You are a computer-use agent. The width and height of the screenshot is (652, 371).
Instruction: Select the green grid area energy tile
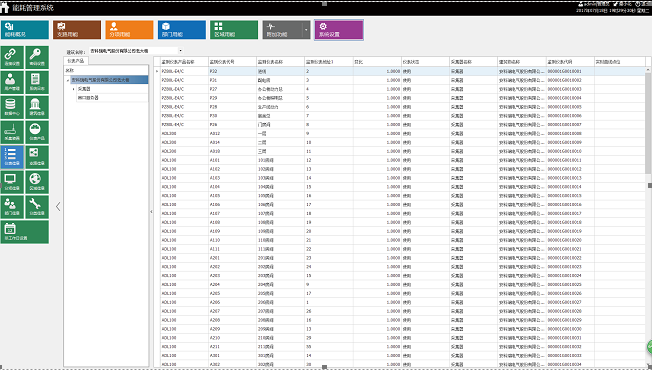click(234, 30)
